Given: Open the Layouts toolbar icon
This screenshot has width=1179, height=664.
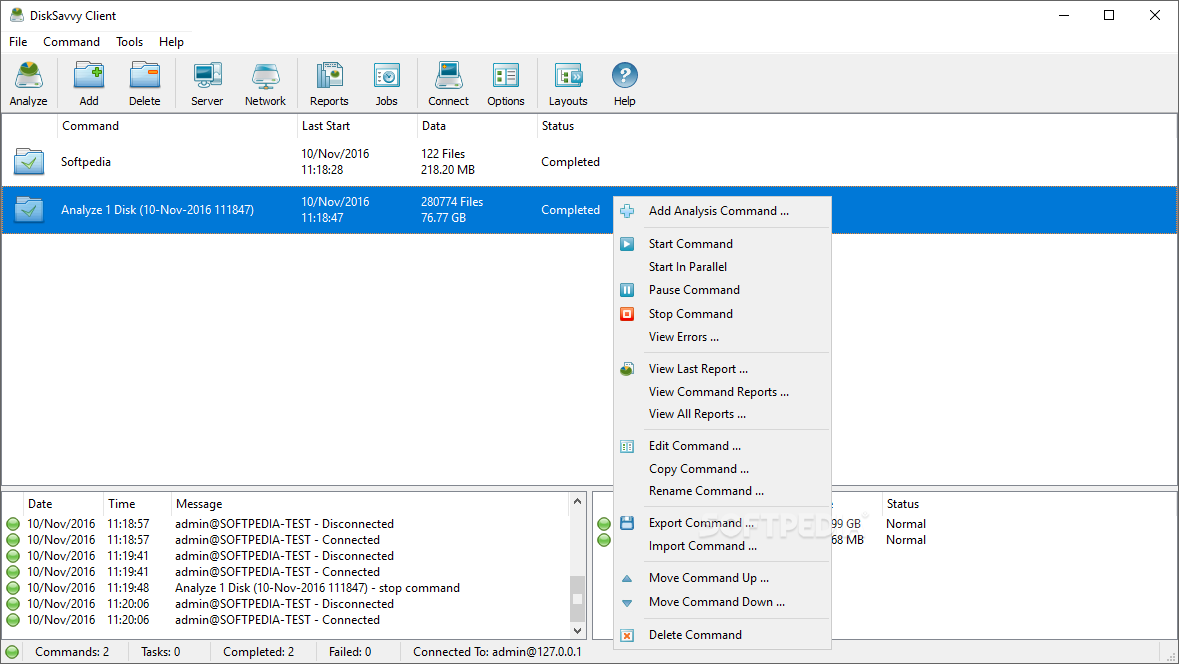Looking at the screenshot, I should 568,76.
